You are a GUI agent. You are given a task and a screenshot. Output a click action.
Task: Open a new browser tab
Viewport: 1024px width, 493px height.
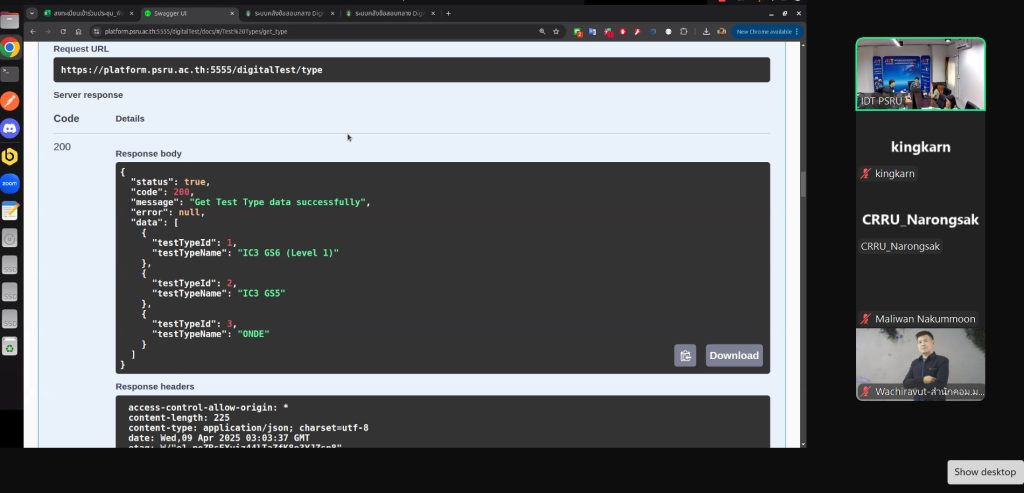[x=448, y=13]
